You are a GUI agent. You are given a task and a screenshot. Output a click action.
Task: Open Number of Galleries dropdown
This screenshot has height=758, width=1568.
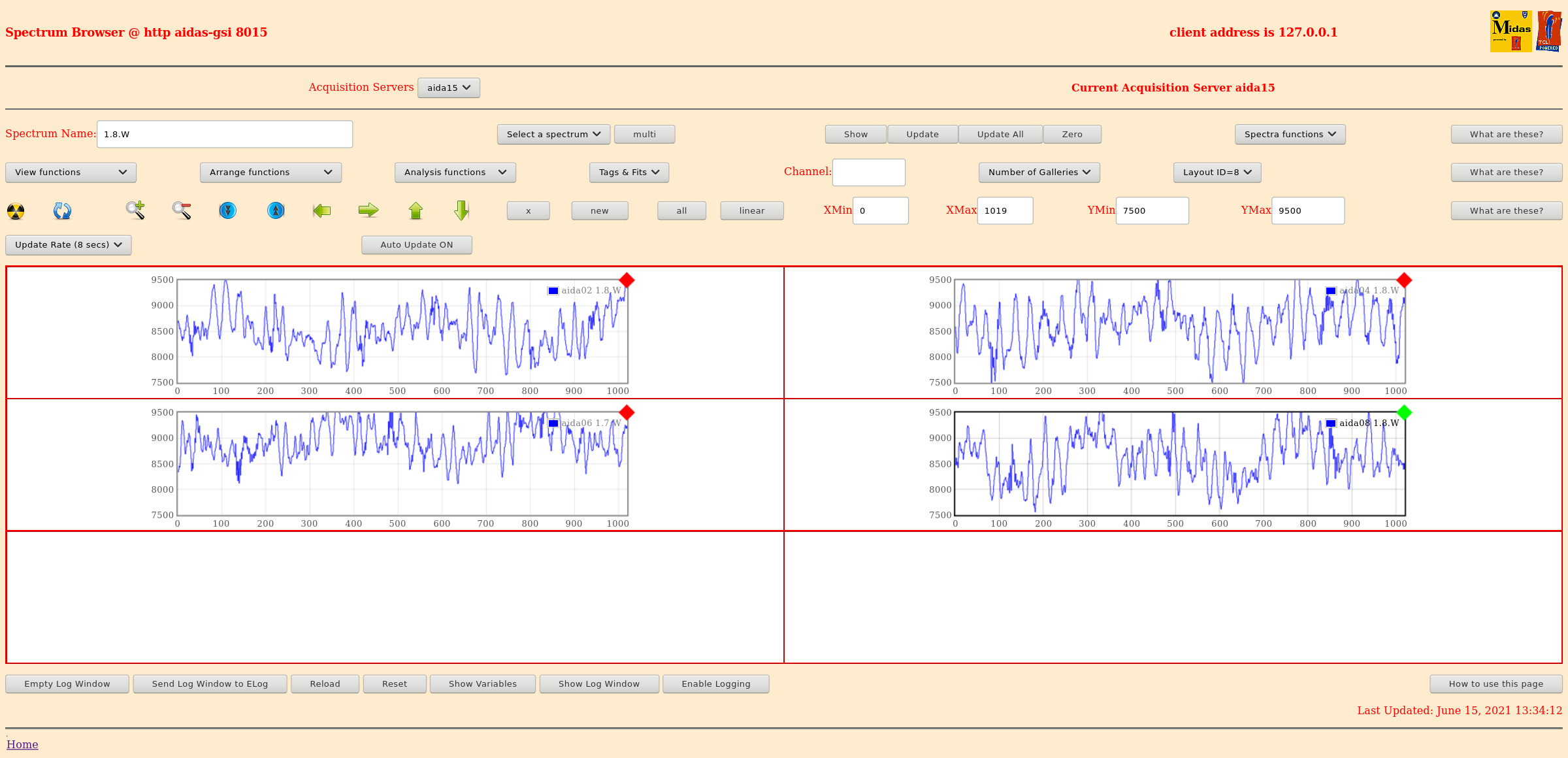tap(1039, 173)
